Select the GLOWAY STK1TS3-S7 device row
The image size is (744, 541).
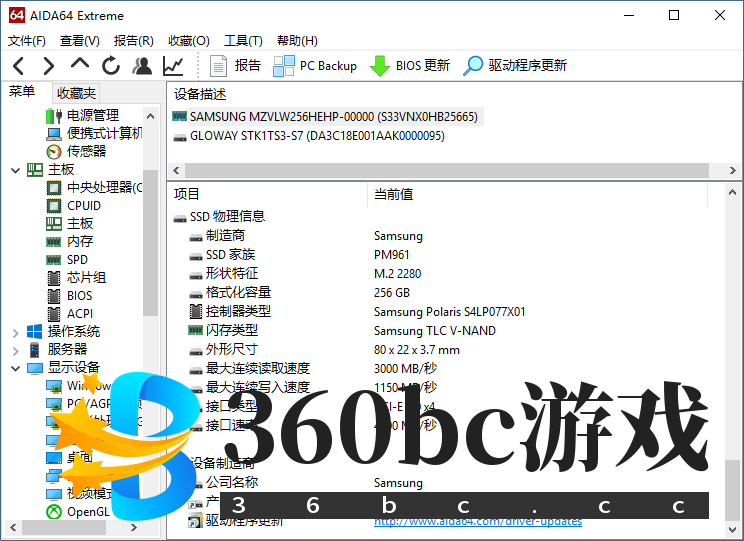click(x=316, y=136)
